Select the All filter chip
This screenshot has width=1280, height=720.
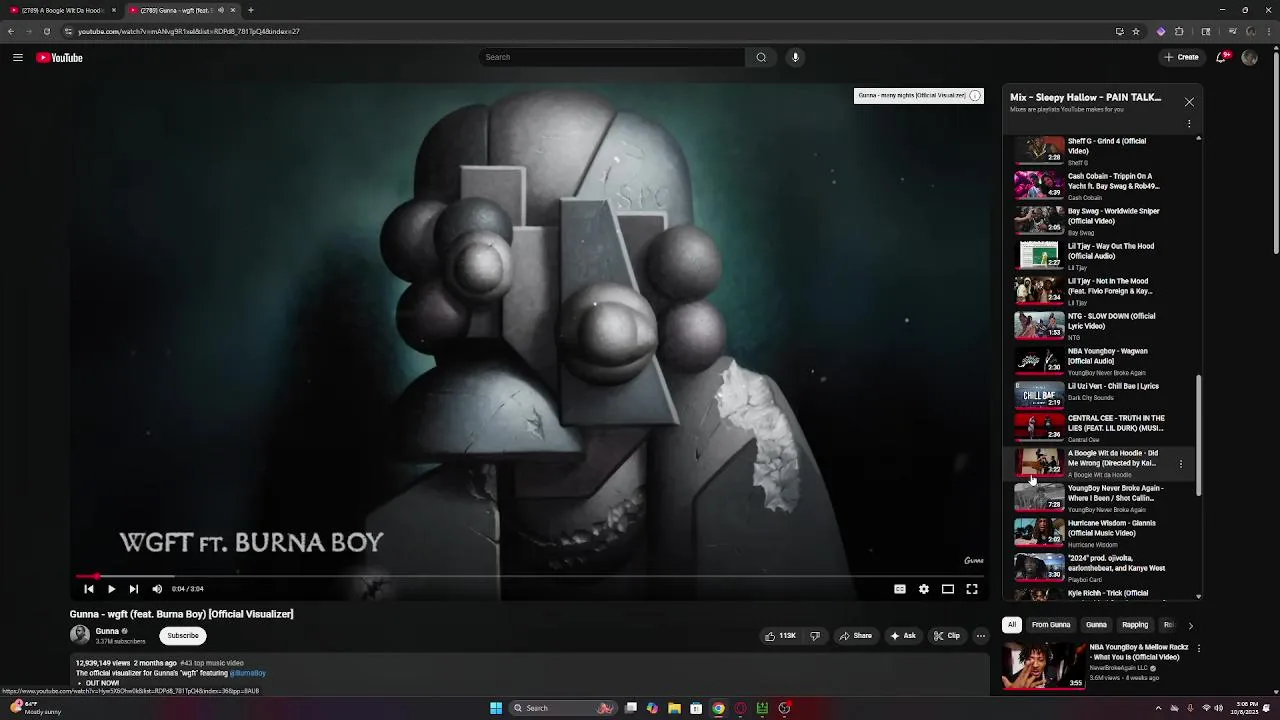(x=1012, y=625)
